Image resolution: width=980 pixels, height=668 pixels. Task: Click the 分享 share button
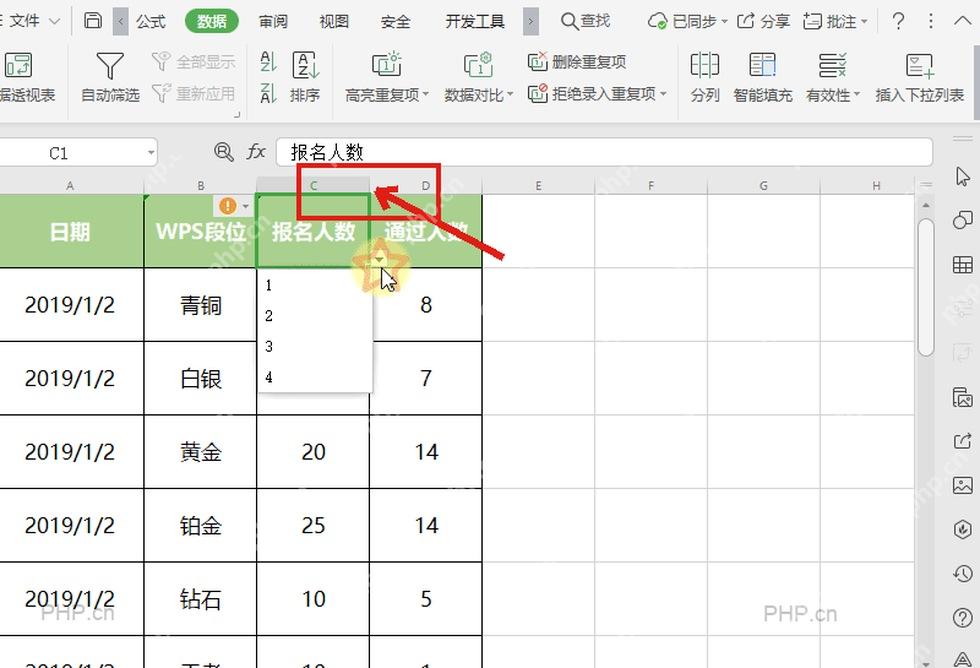(x=764, y=21)
